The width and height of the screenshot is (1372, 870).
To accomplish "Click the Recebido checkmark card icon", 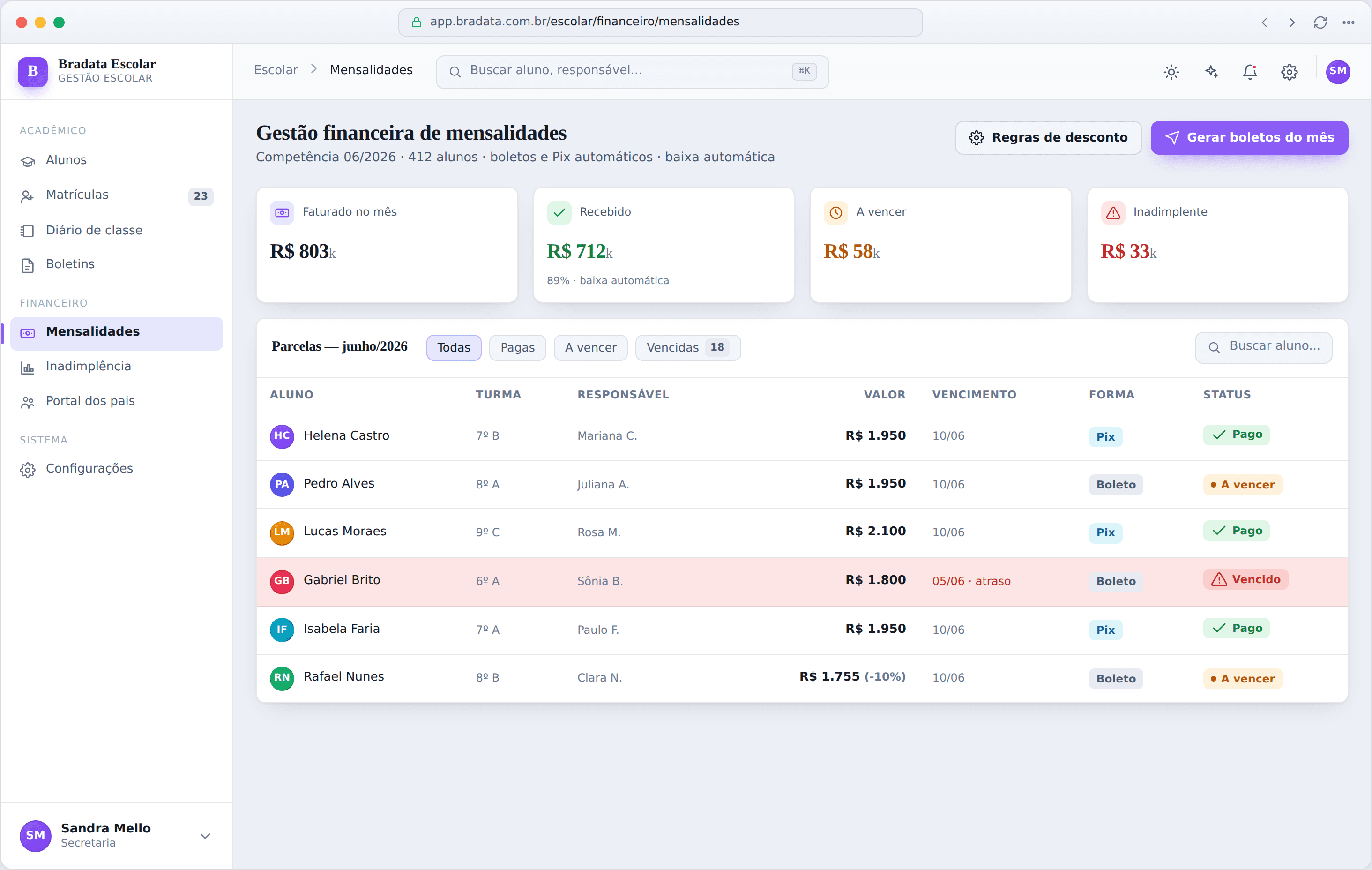I will pos(559,213).
